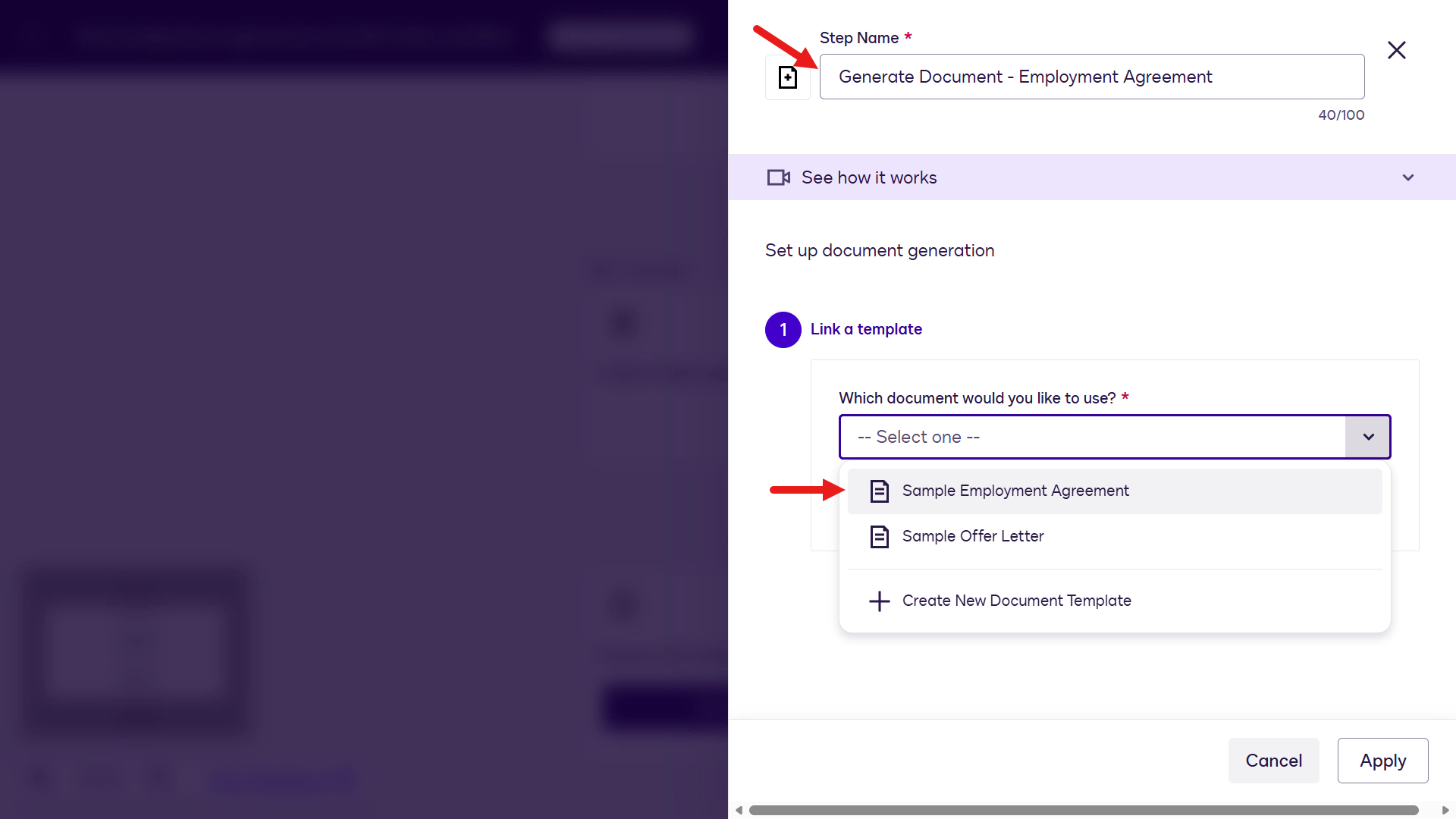Click the Sample Offer Letter document icon

pos(880,537)
